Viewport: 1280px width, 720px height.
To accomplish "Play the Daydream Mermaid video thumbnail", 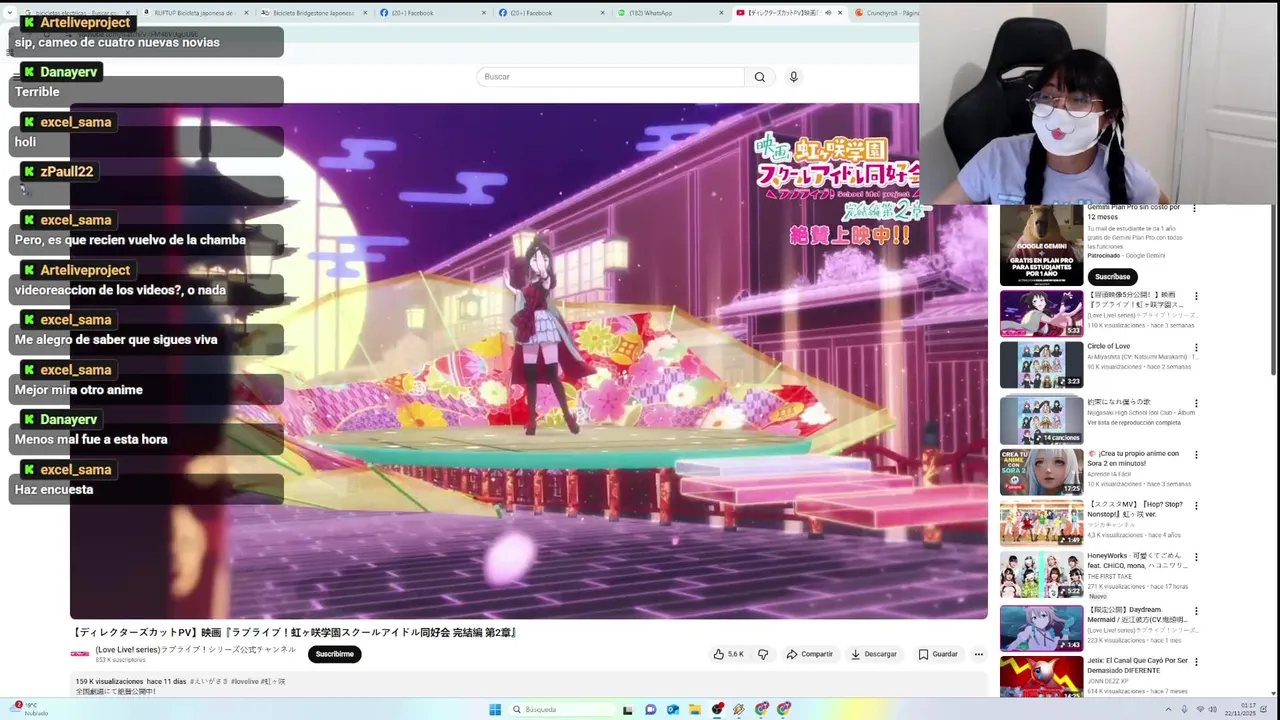I will (x=1041, y=628).
